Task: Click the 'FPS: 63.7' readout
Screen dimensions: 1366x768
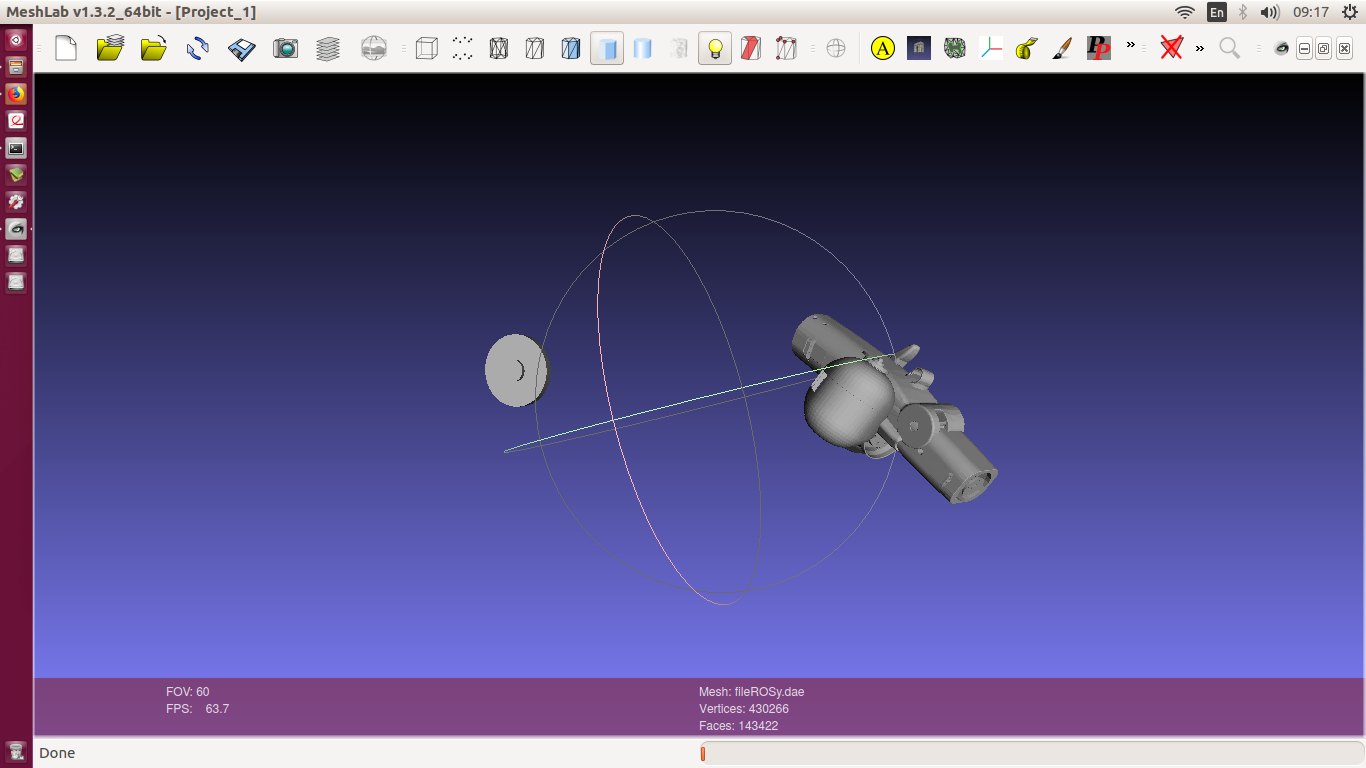Action: coord(197,709)
